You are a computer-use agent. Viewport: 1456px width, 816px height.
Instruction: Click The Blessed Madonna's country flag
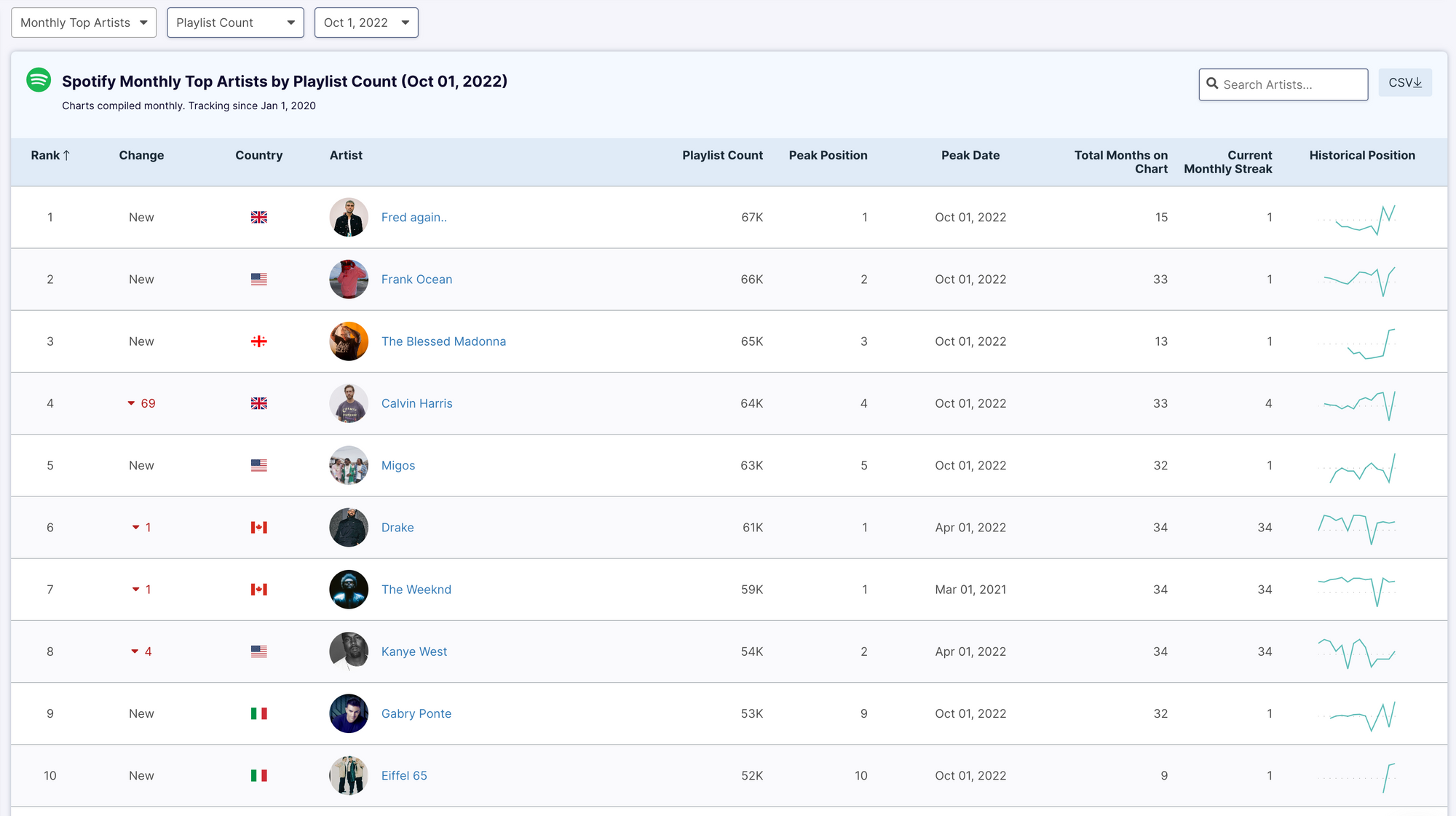coord(258,341)
